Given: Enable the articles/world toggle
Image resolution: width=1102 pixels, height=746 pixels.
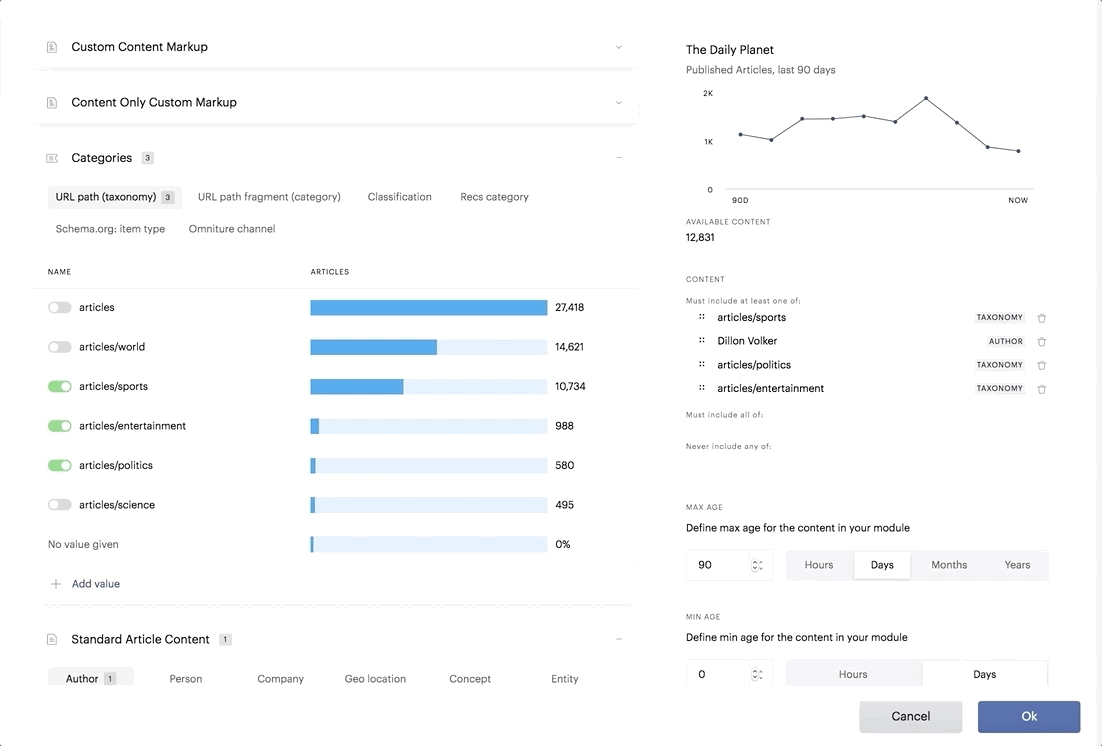Looking at the screenshot, I should point(60,347).
